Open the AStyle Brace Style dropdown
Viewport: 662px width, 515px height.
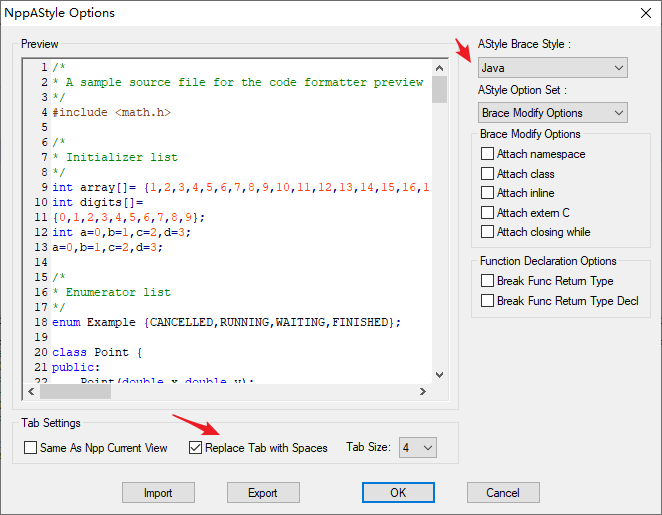553,68
